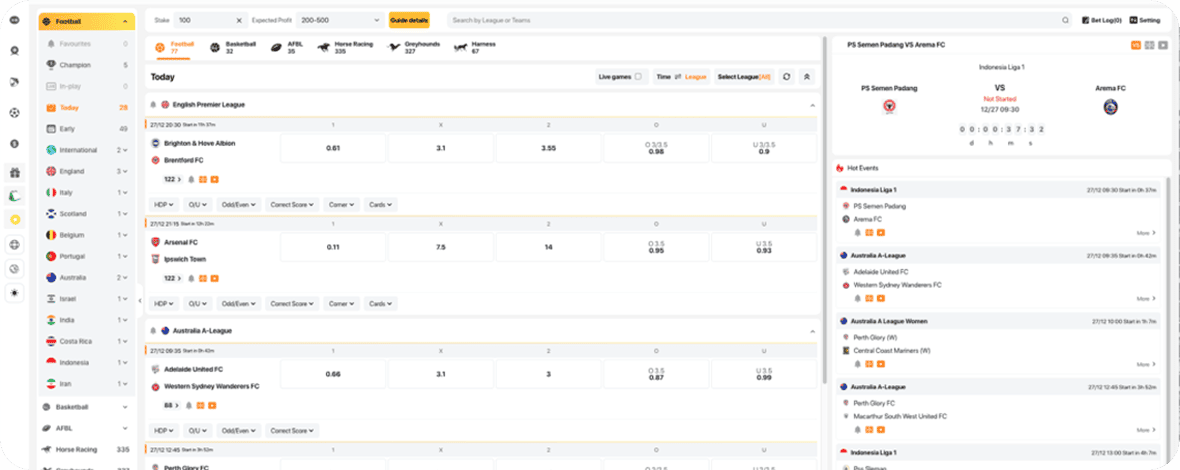The image size is (1180, 470).
Task: Select Champion in the sidebar
Action: click(87, 65)
